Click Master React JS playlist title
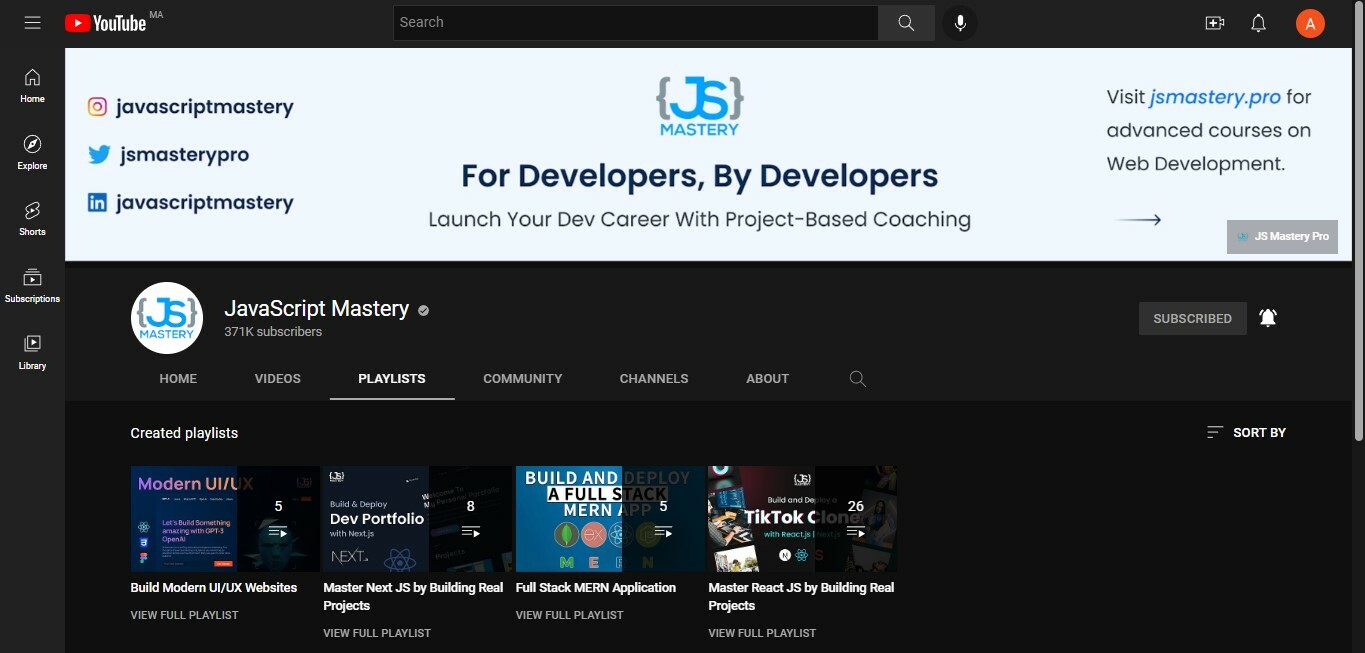Viewport: 1365px width, 653px height. coord(801,597)
